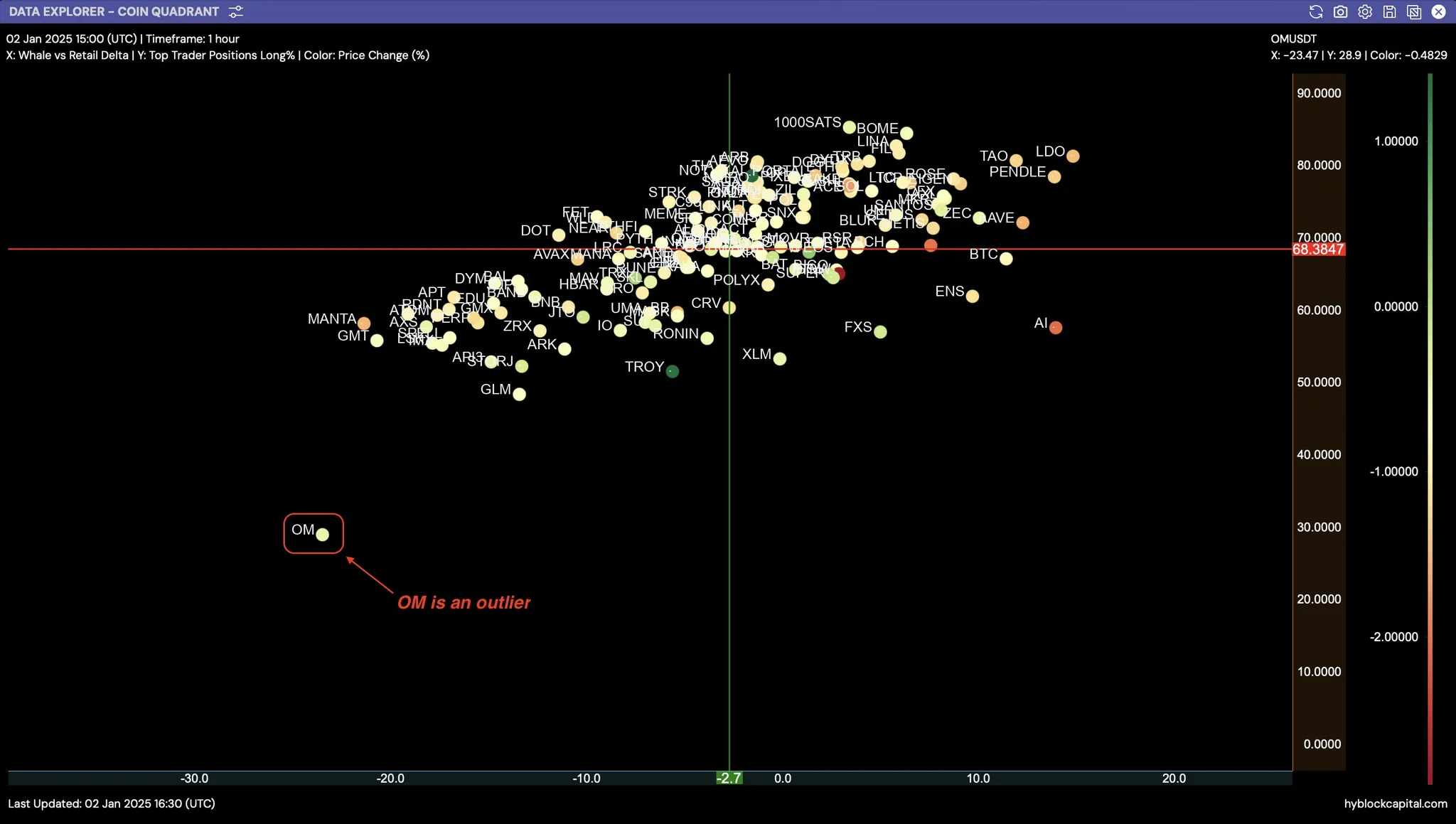
Task: Click the GLM data point
Action: point(519,394)
